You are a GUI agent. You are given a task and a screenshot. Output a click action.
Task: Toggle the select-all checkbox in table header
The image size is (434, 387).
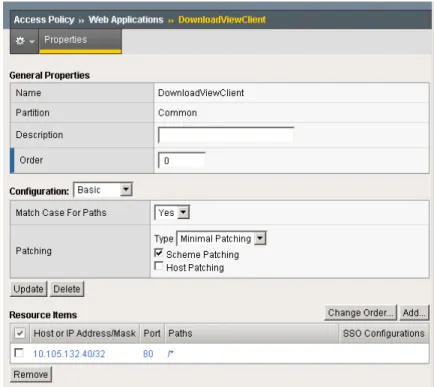point(20,333)
